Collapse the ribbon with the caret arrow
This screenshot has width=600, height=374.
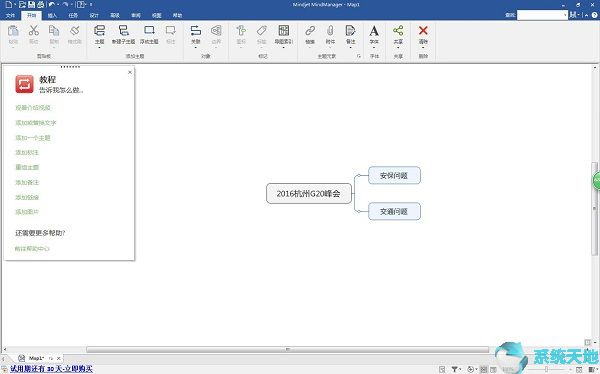coord(586,15)
